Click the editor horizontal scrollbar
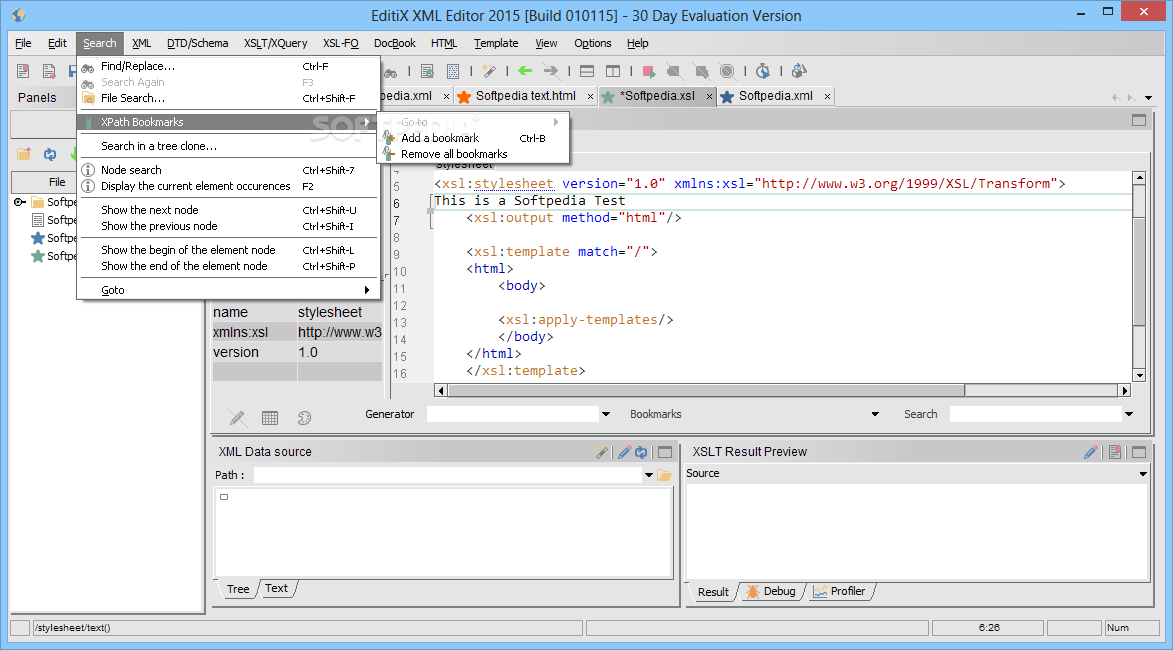 [x=782, y=390]
